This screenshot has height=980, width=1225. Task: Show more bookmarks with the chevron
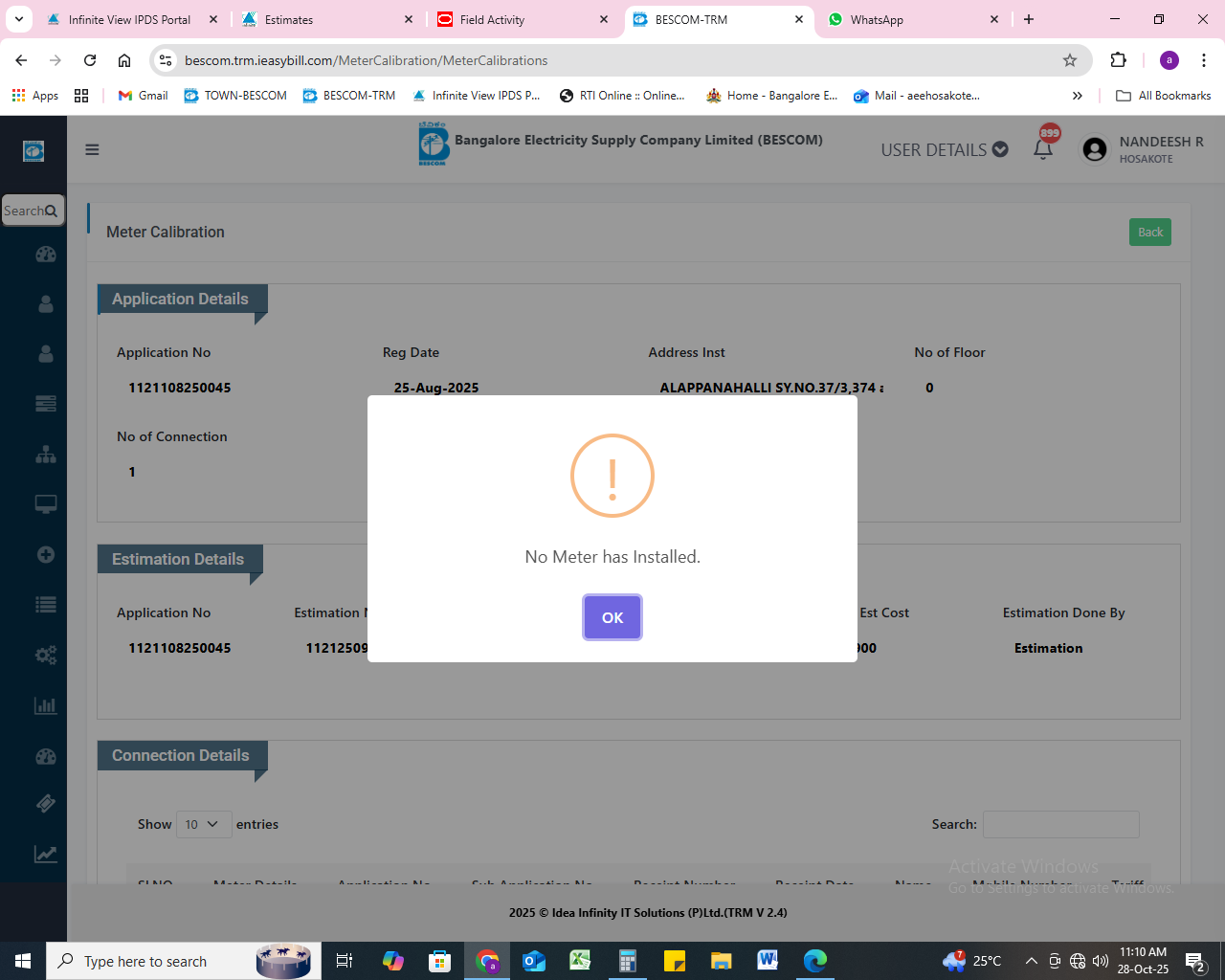(x=1078, y=96)
